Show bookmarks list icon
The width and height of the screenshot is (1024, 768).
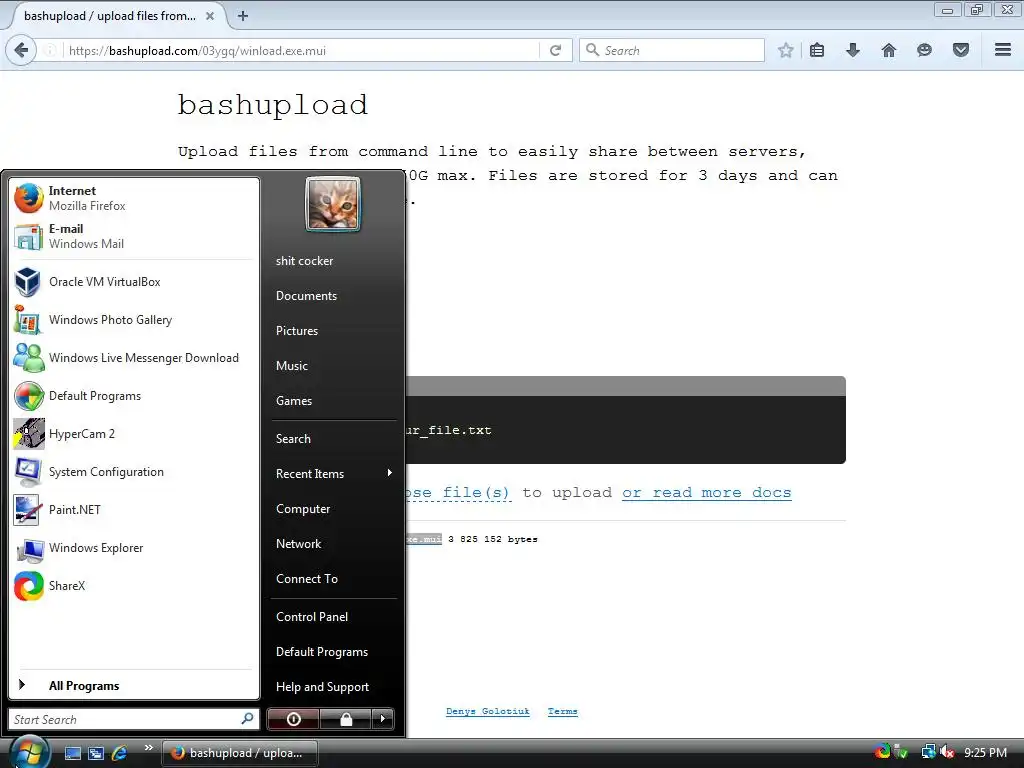click(817, 50)
